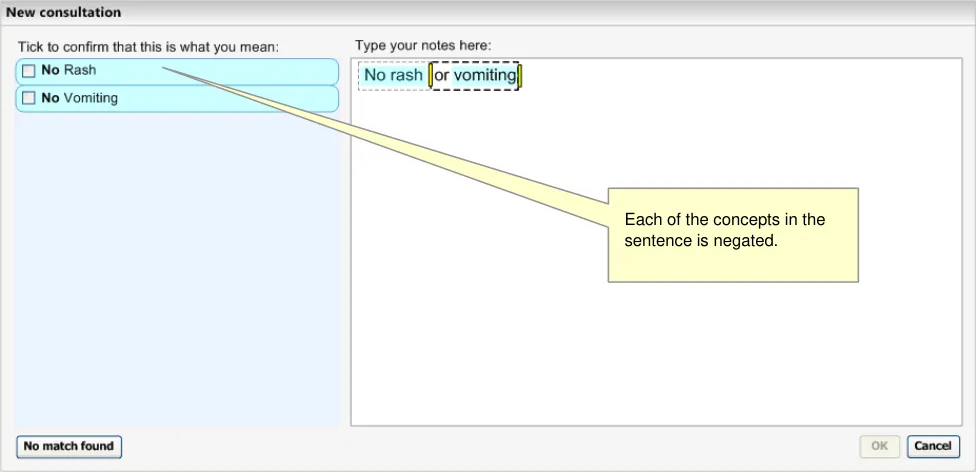
Task: Click the 'Tick to confirm' instruction label
Action: [148, 46]
